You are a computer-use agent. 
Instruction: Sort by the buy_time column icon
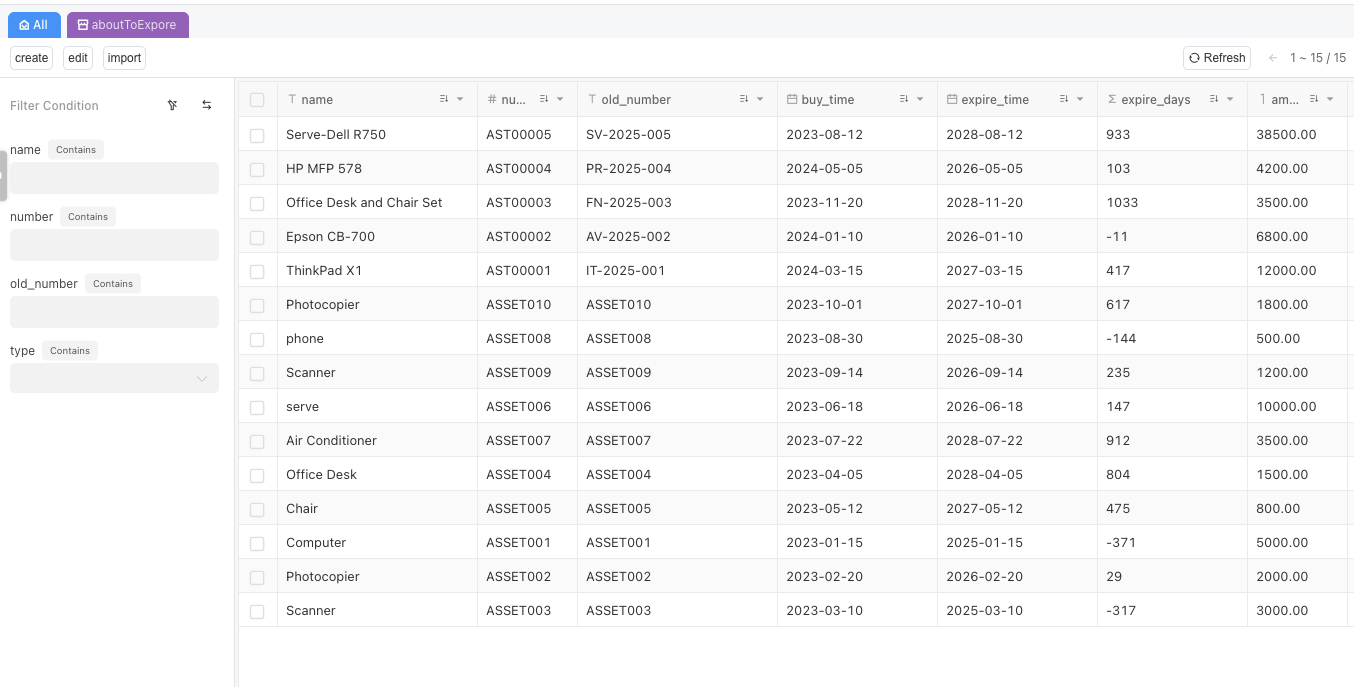click(x=904, y=99)
